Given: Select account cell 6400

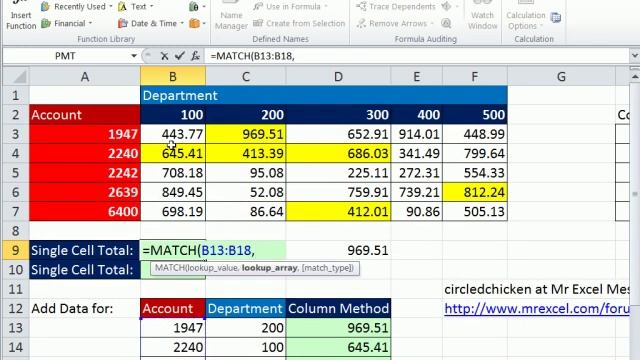Looking at the screenshot, I should (84, 211).
